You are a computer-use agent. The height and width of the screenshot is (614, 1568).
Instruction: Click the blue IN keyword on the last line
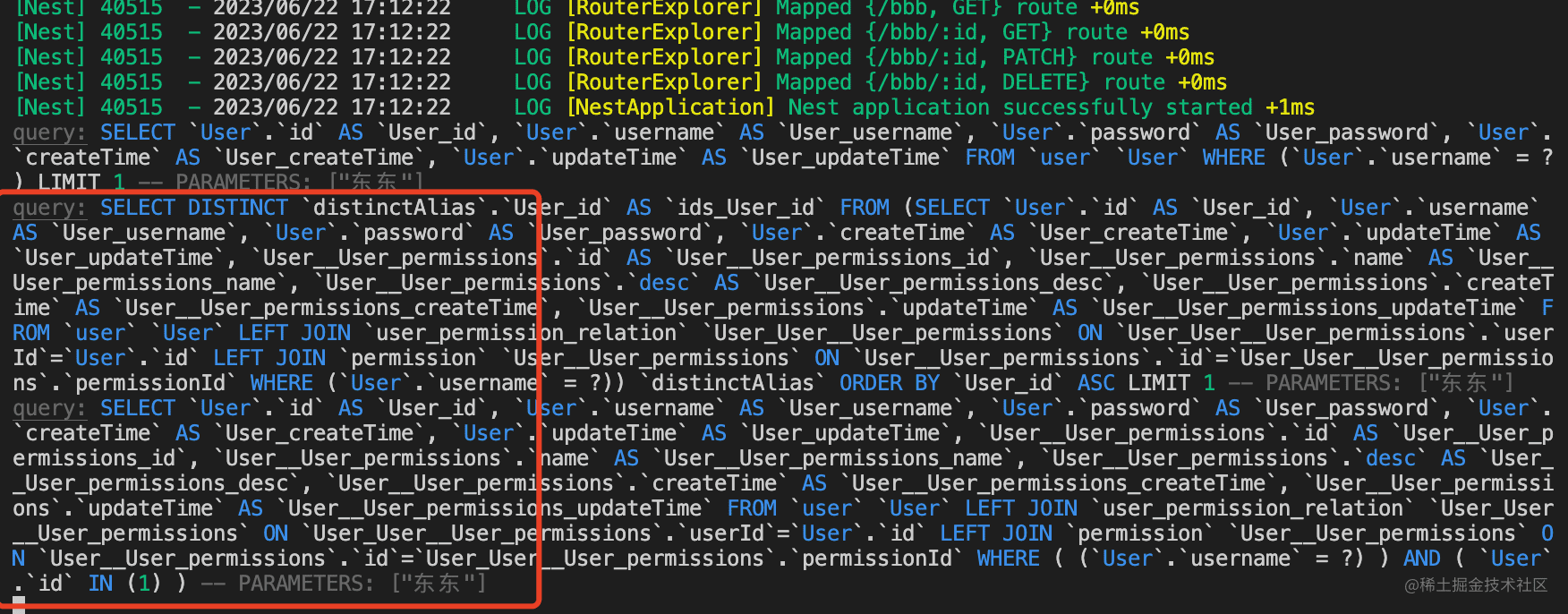pyautogui.click(x=100, y=584)
